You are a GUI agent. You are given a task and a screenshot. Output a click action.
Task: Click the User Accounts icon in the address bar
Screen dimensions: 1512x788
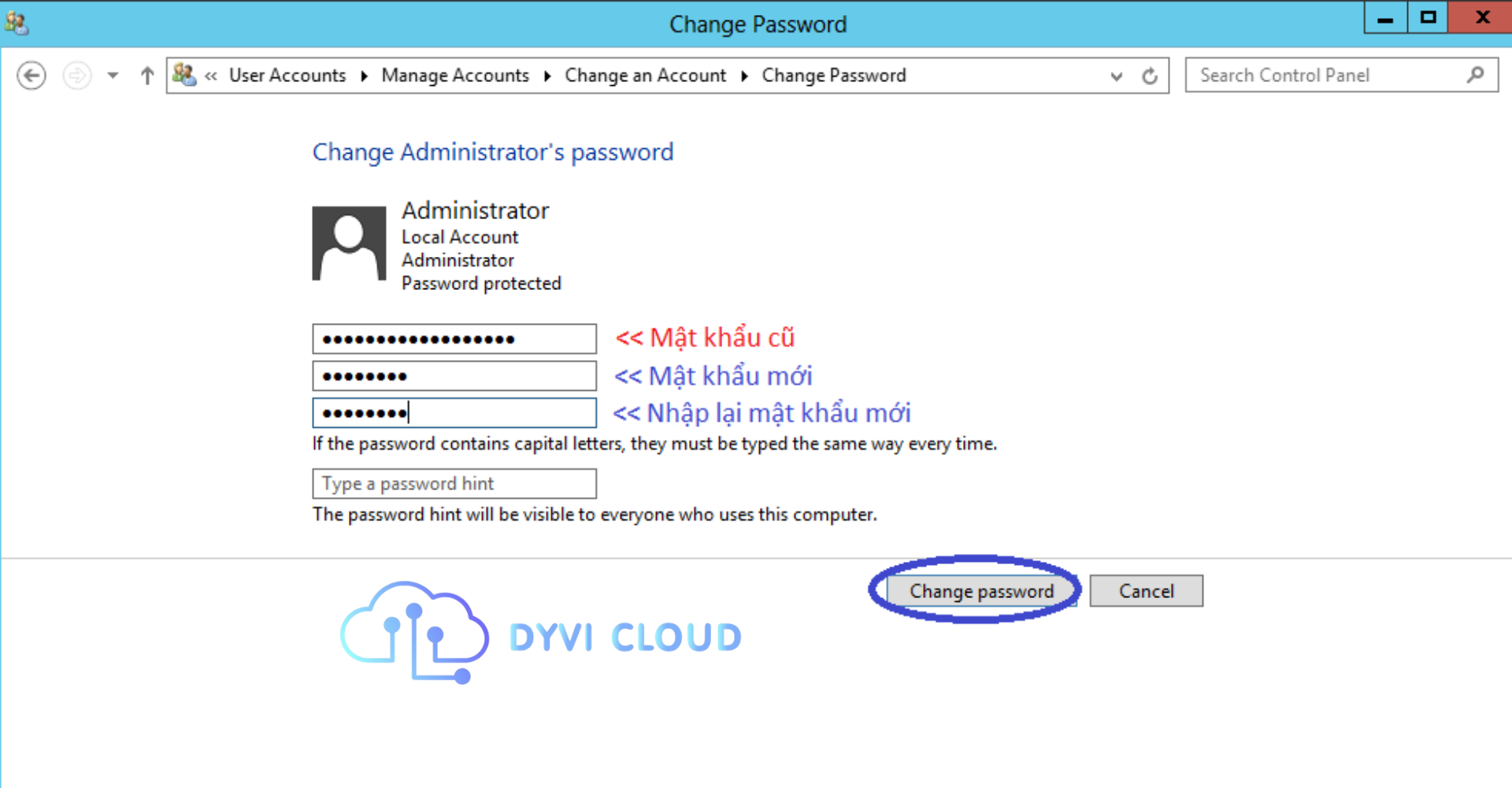[186, 75]
